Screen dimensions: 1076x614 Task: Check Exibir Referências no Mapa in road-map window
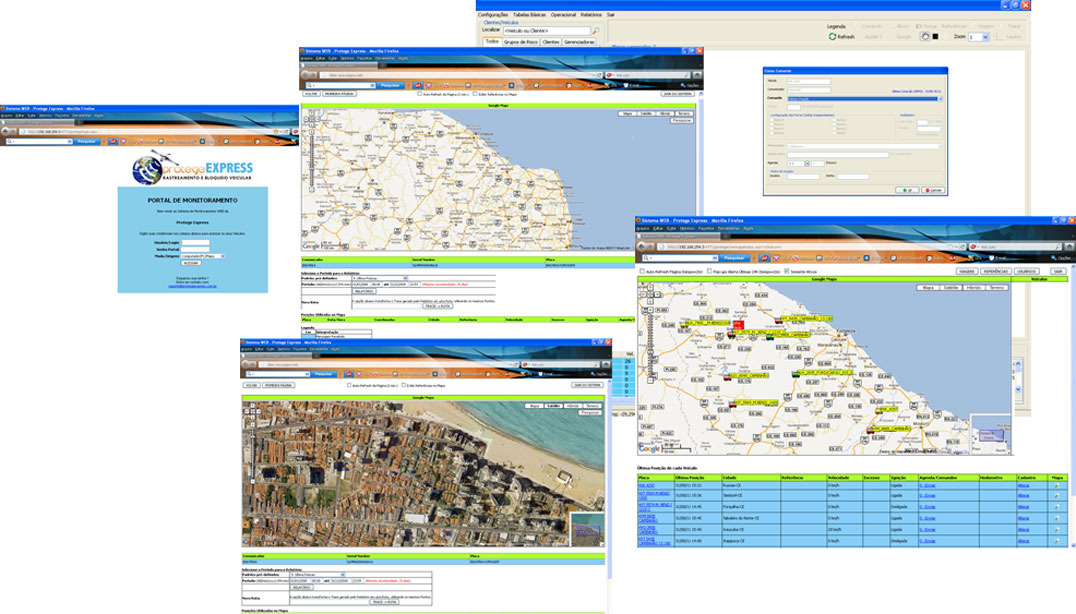(x=475, y=94)
